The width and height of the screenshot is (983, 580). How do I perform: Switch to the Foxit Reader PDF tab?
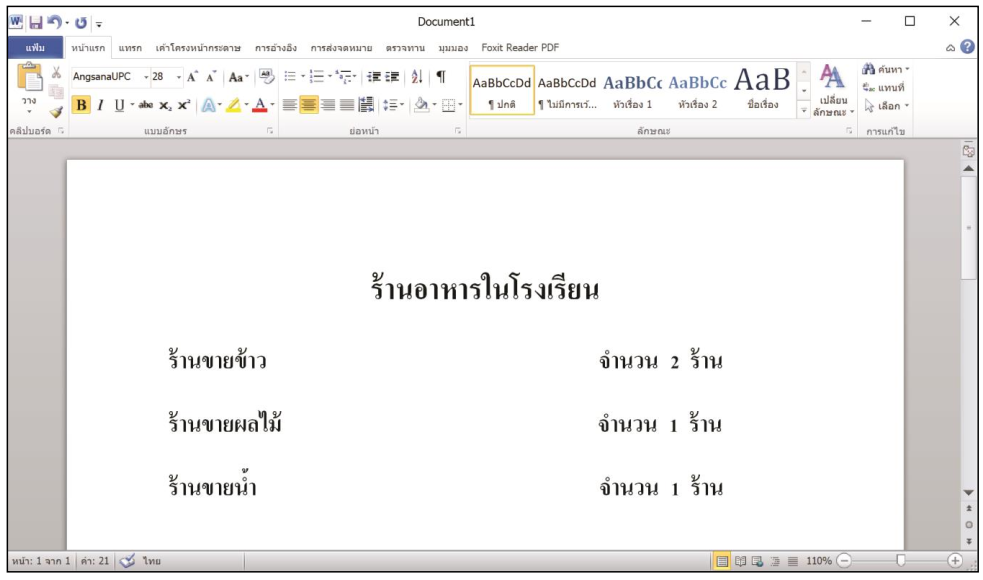tap(520, 47)
